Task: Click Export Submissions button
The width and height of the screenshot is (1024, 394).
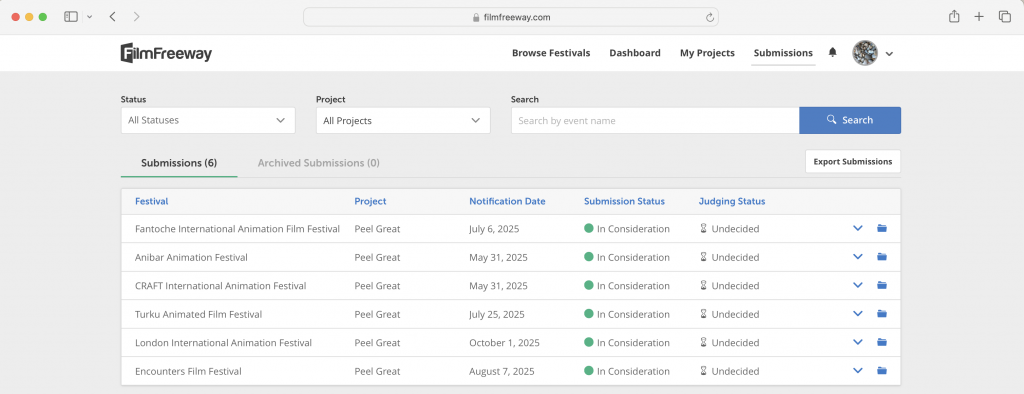Action: coord(852,161)
